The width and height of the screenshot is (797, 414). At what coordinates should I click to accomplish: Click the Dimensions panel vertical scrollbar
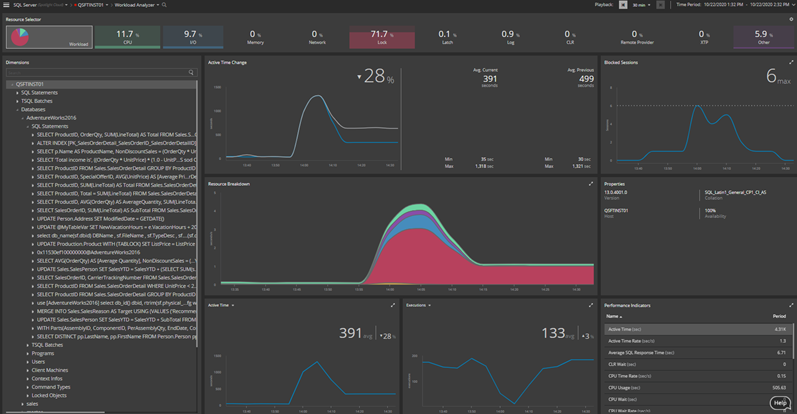(198, 214)
